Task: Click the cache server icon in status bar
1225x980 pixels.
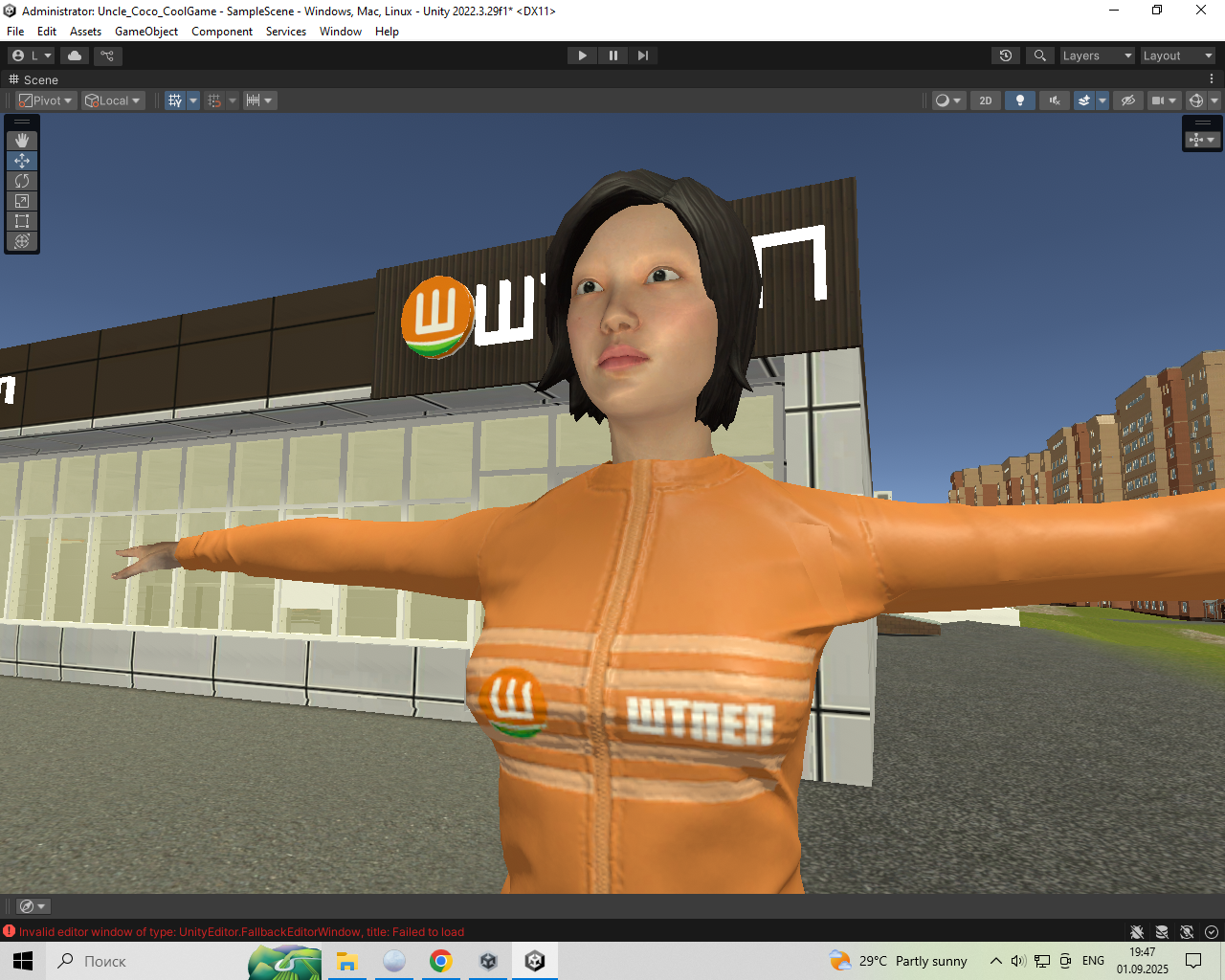Action: [1162, 932]
